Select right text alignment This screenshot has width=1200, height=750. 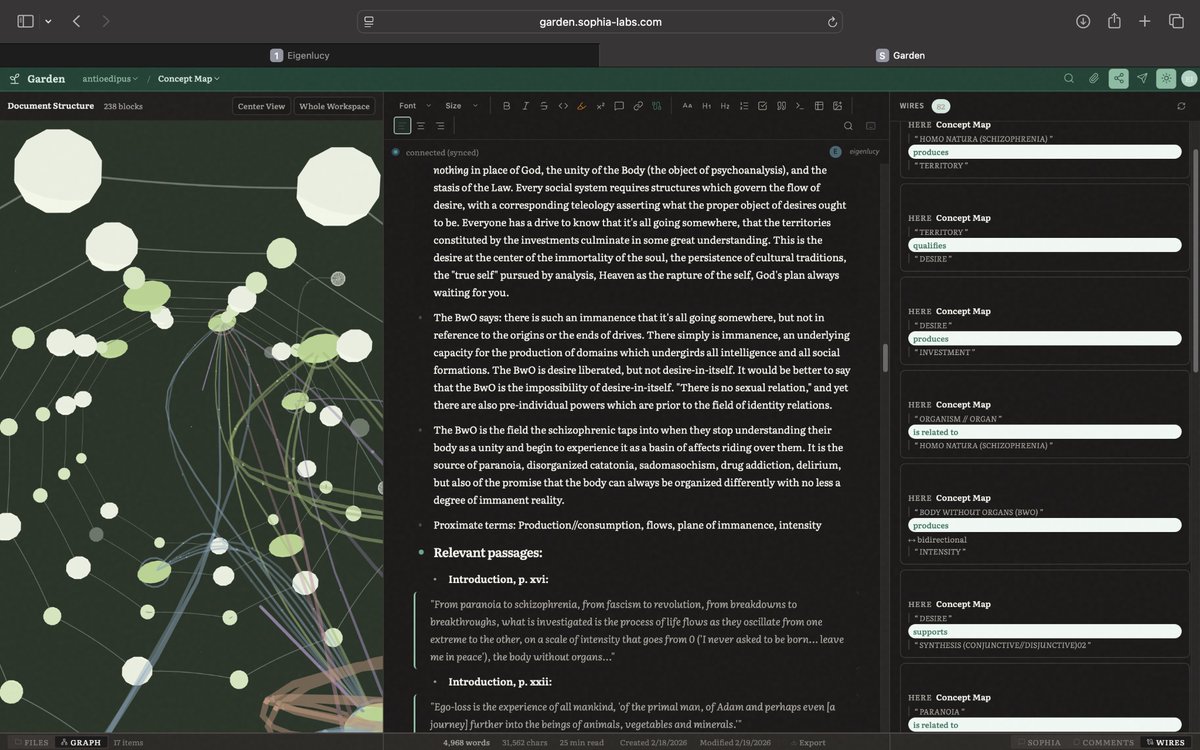click(440, 126)
